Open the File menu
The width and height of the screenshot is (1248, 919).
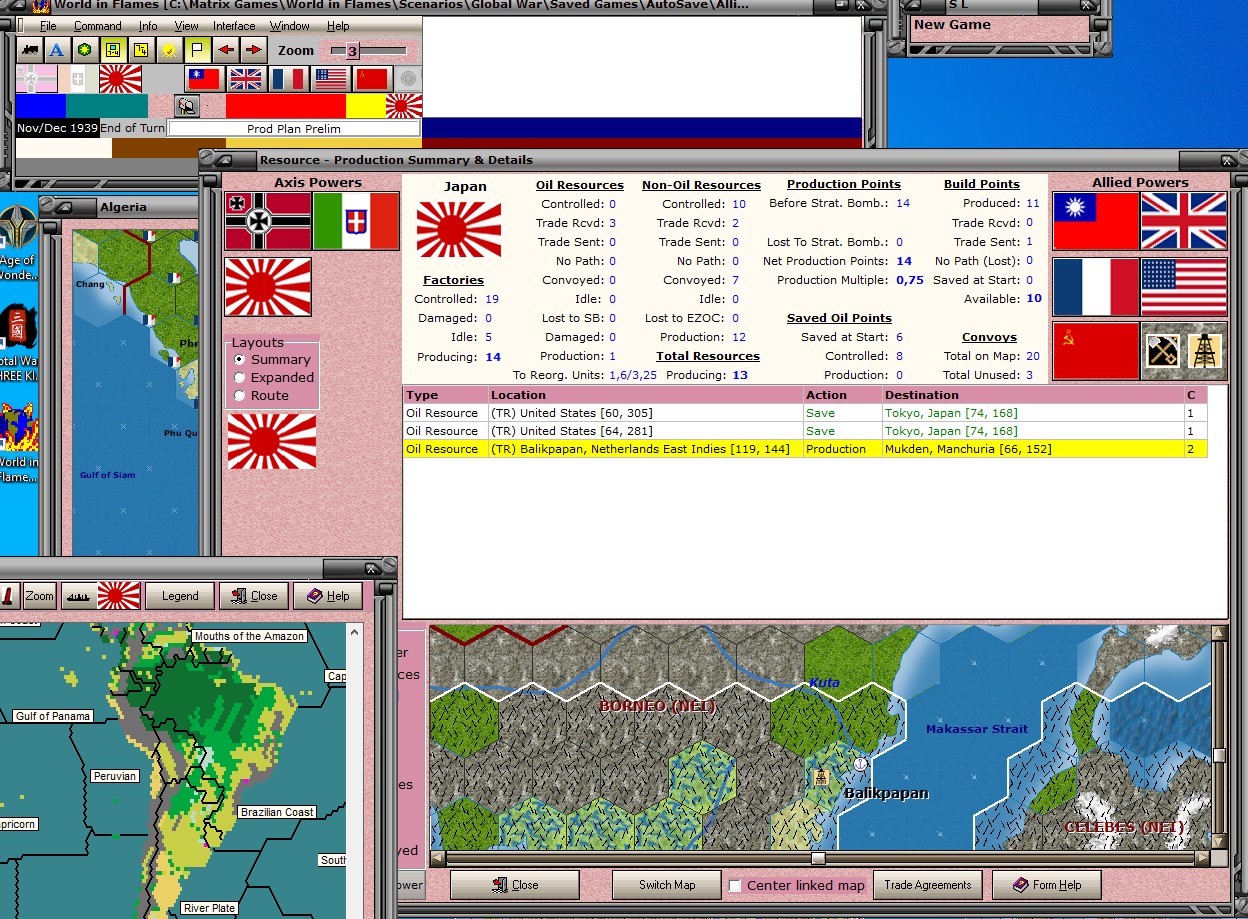47,26
